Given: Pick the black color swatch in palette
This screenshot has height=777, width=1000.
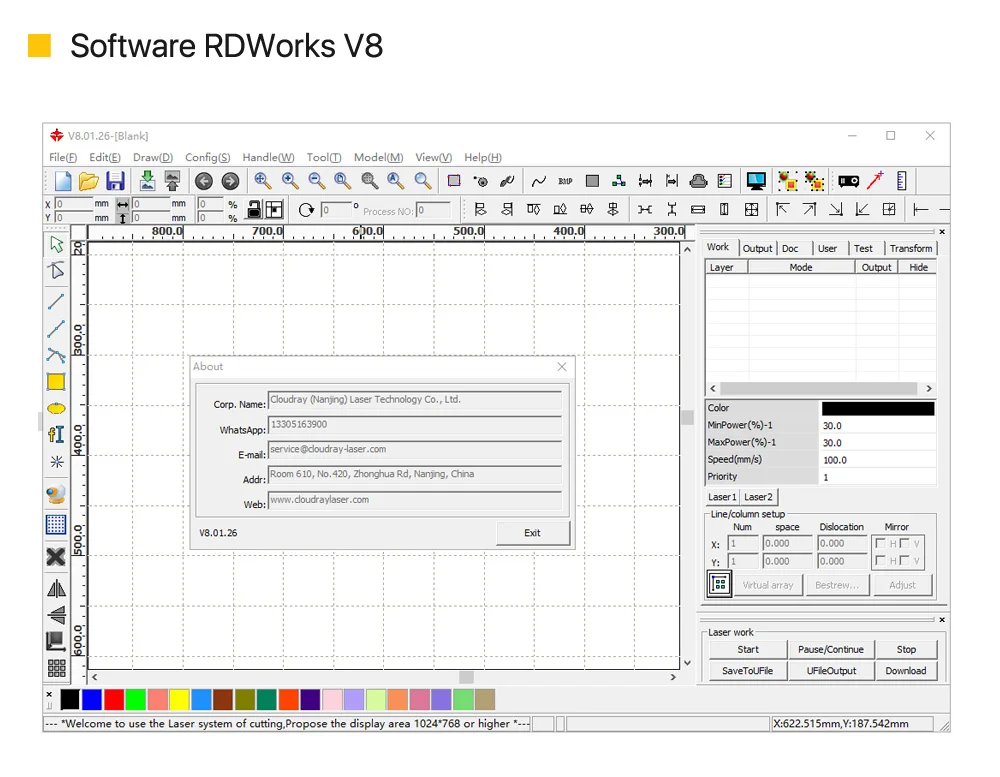Looking at the screenshot, I should pos(70,699).
